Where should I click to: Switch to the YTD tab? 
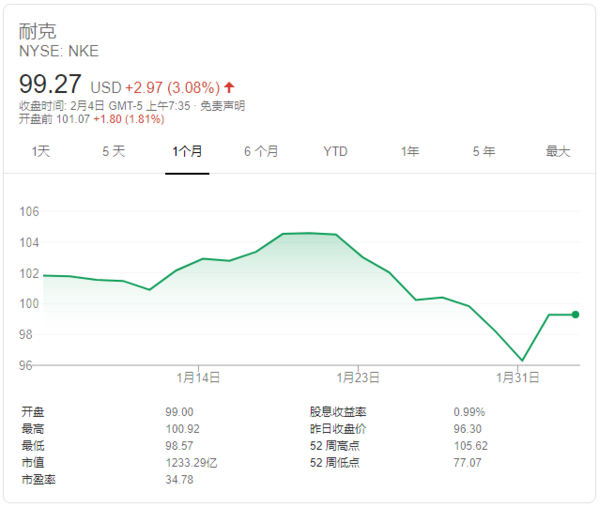335,151
